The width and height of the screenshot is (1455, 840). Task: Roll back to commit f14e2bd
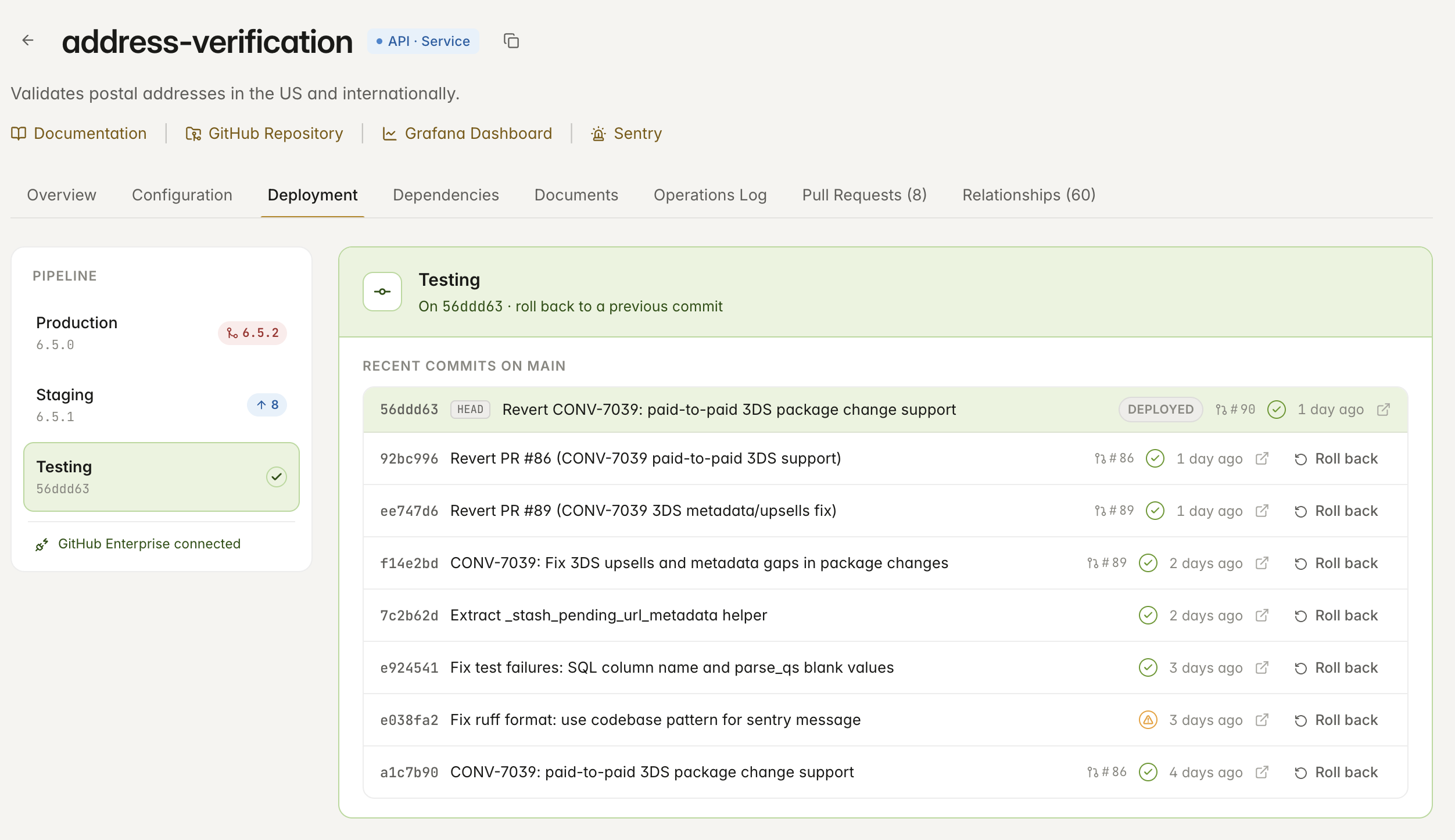[x=1336, y=563]
